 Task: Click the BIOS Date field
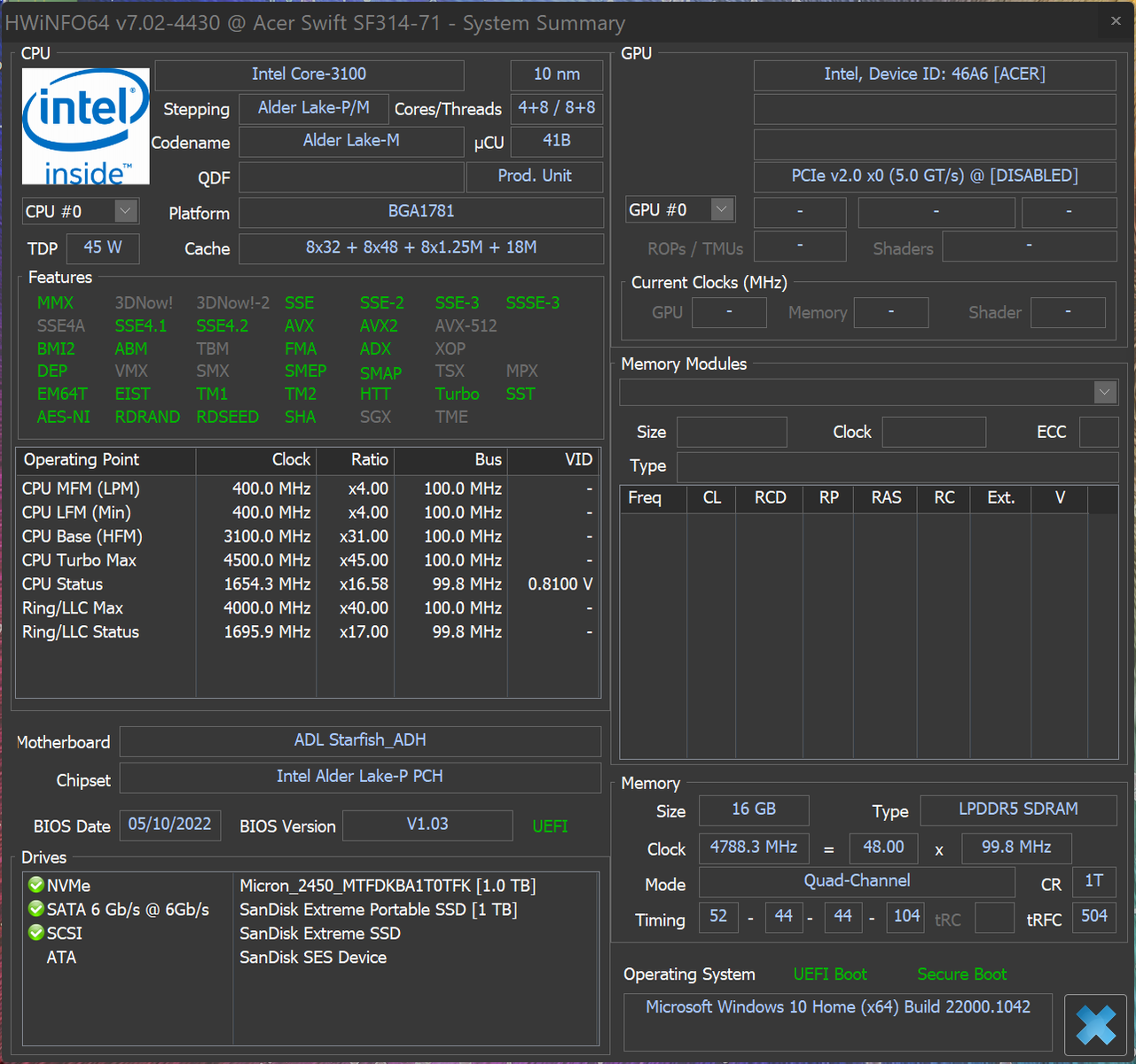tap(169, 825)
